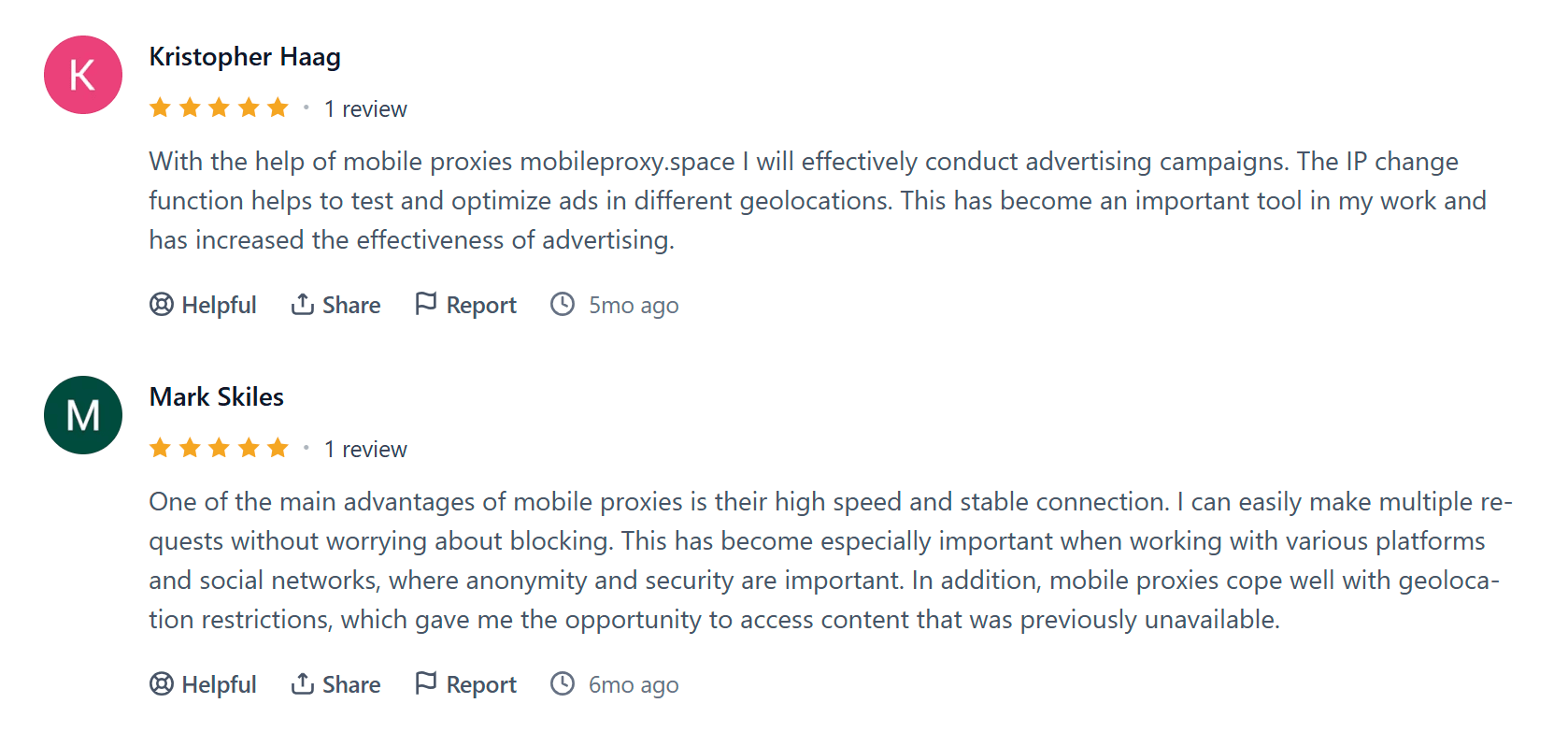Click Mark Skiles' five-star rating
The image size is (1568, 732).
click(x=219, y=449)
